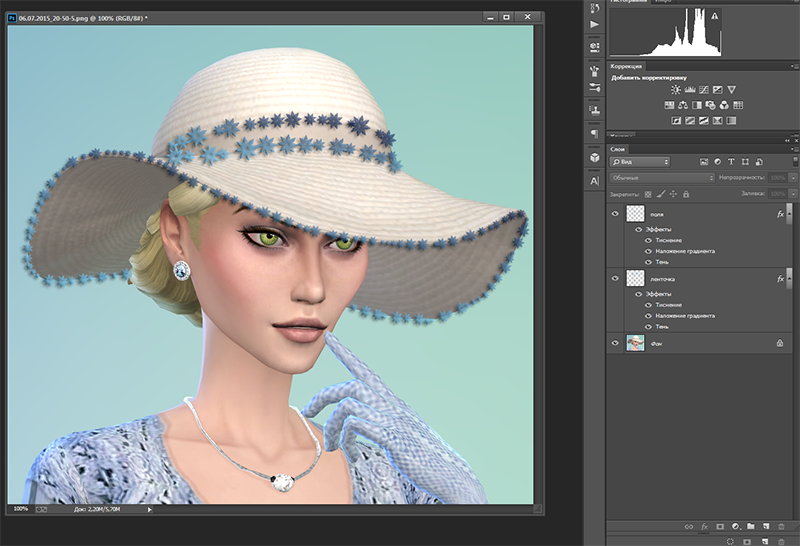This screenshot has width=800, height=546.
Task: Filter layers by smart objects icon
Action: point(759,162)
